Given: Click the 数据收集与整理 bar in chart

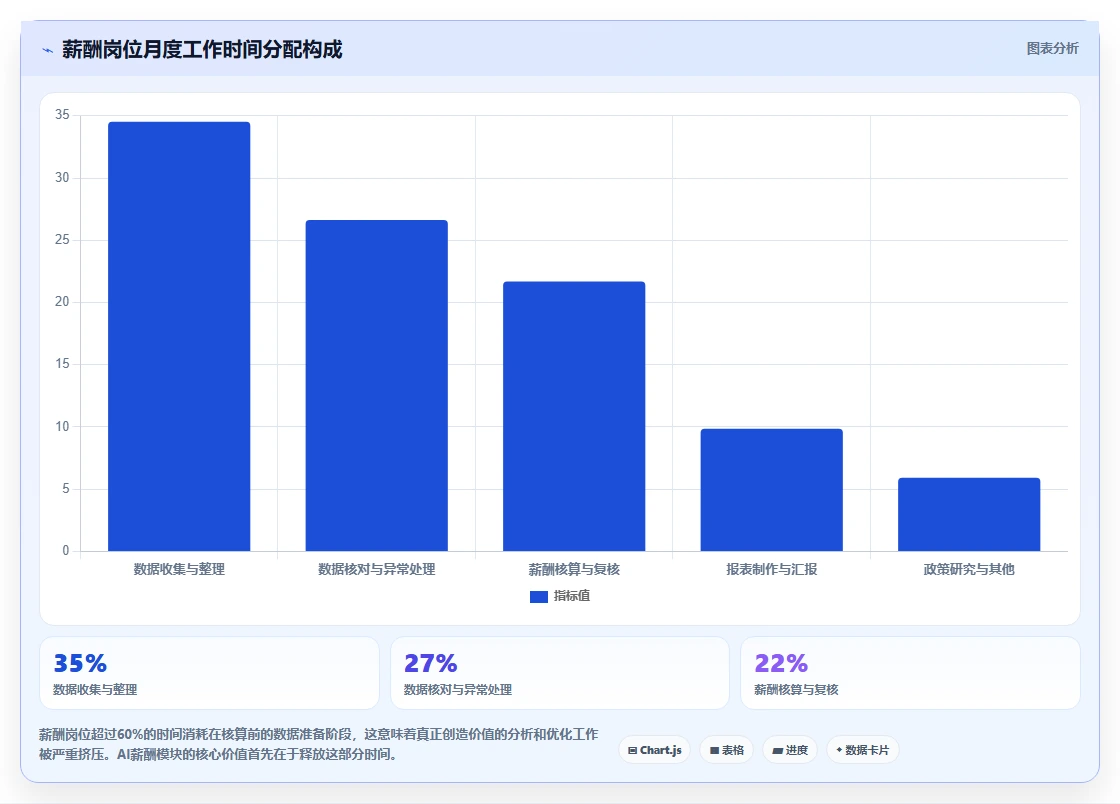Looking at the screenshot, I should tap(179, 336).
